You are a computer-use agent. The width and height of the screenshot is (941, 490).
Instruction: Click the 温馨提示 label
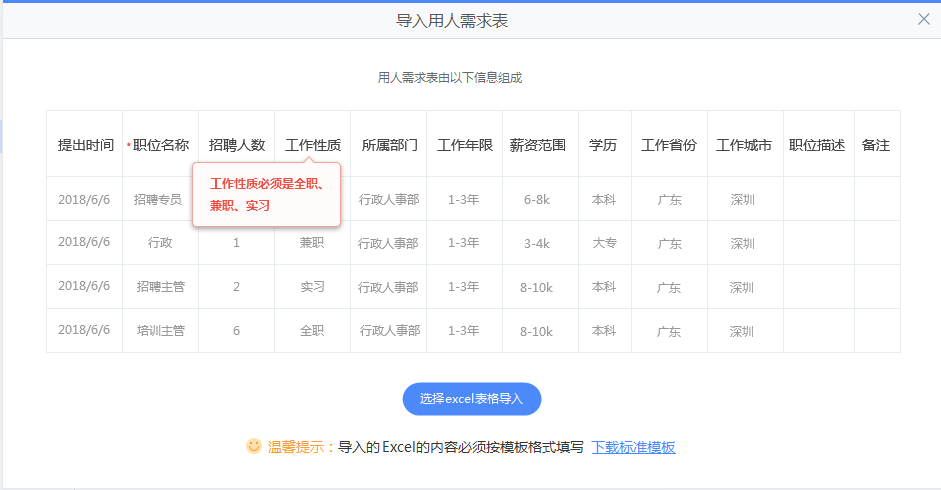[296, 447]
